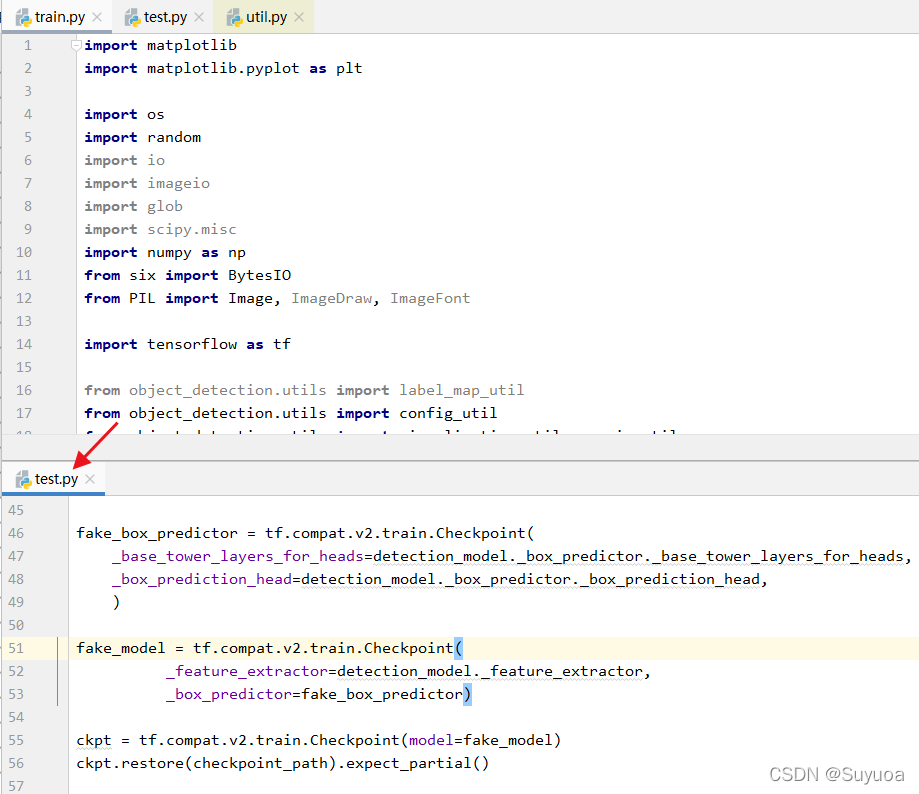Place cursor on 'import tensorflow as tf'
This screenshot has height=794, width=919.
[188, 344]
